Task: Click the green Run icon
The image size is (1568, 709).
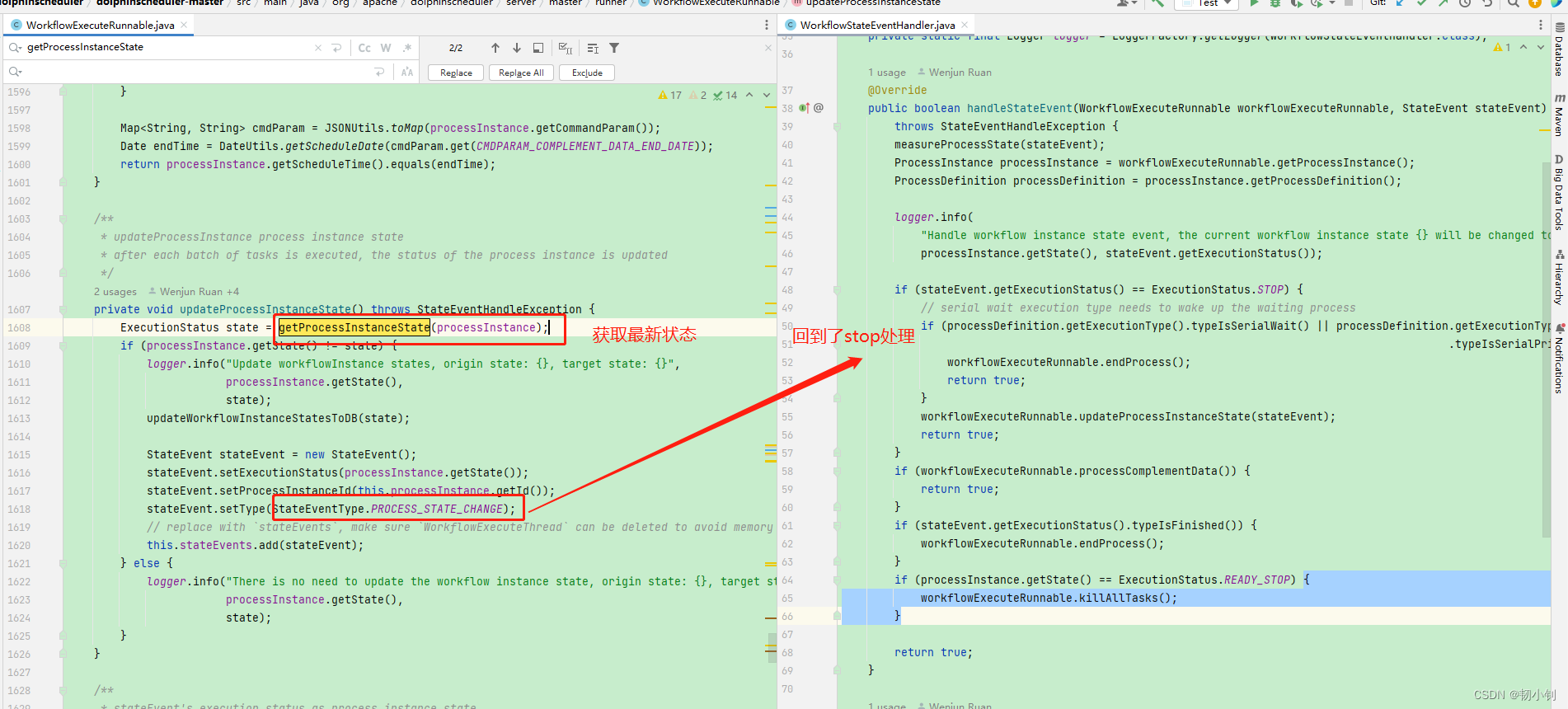Action: tap(1254, 3)
